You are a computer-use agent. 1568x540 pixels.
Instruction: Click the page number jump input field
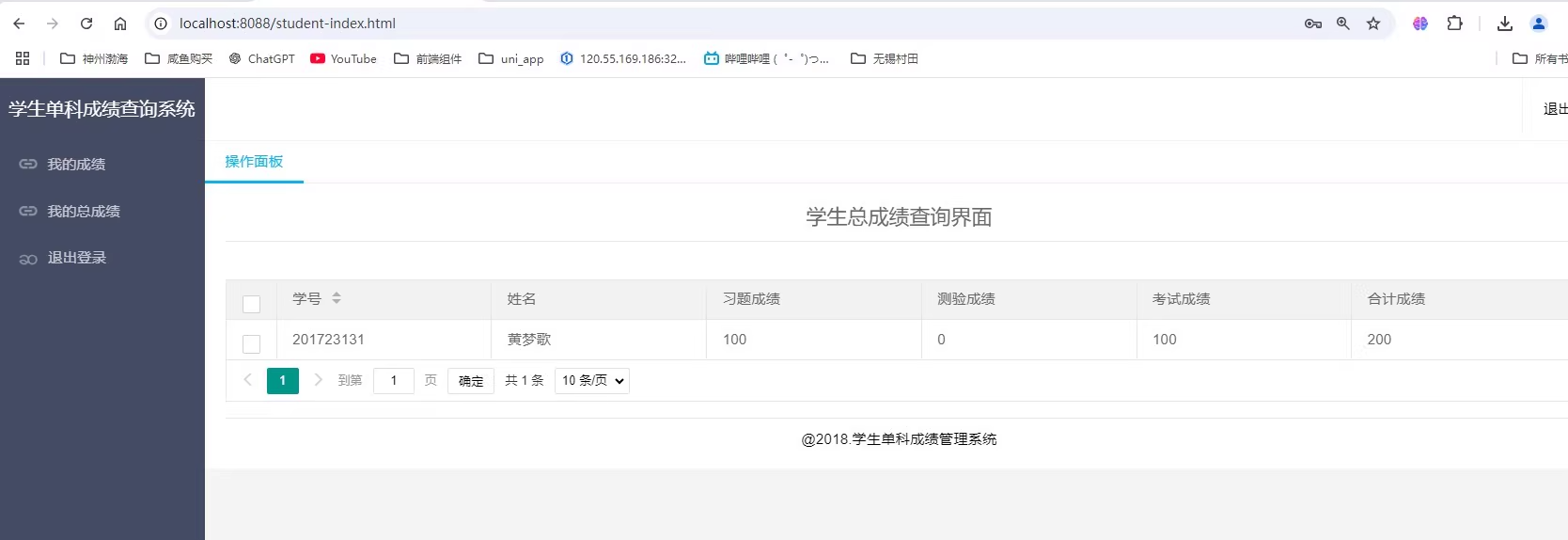click(394, 380)
